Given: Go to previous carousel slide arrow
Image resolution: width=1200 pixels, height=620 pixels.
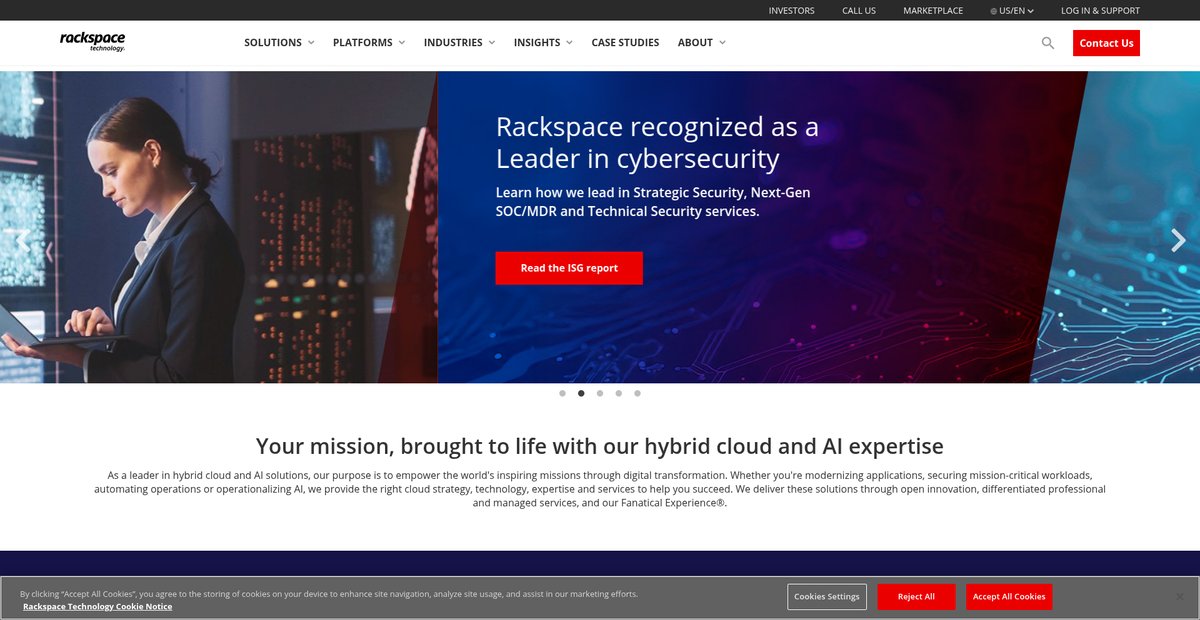Looking at the screenshot, I should tap(22, 240).
